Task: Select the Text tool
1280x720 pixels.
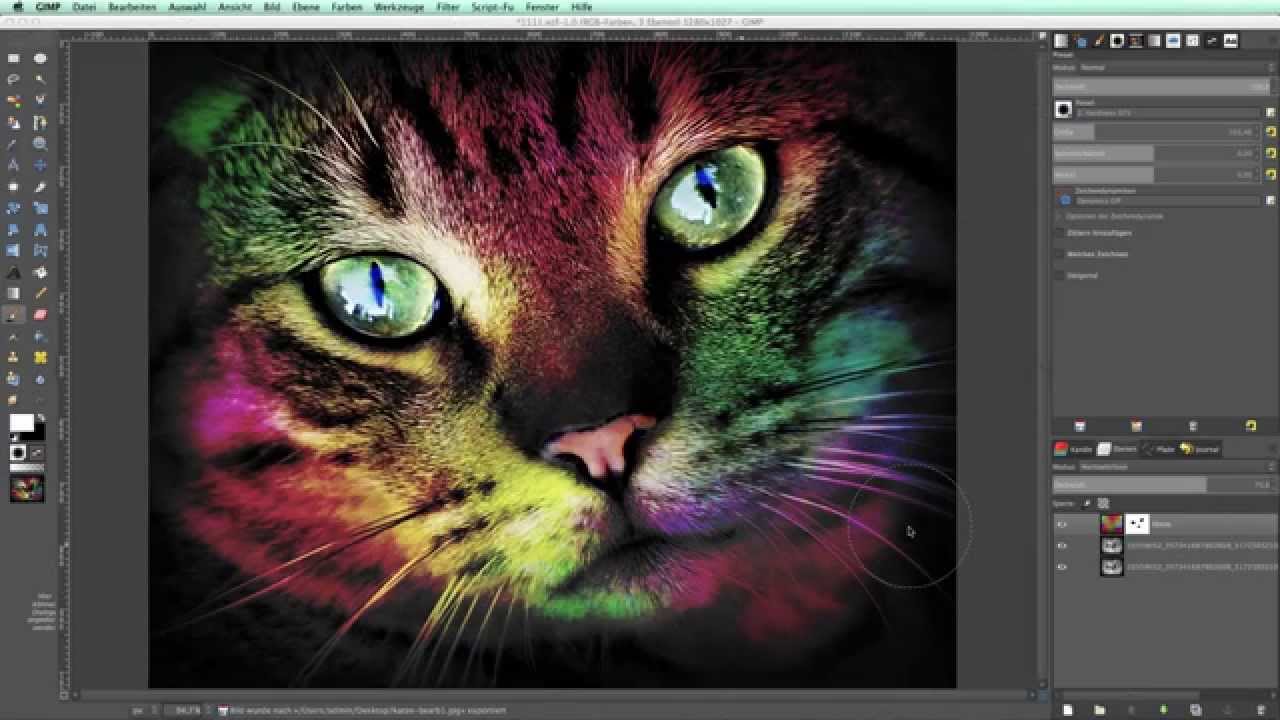Action: (14, 272)
